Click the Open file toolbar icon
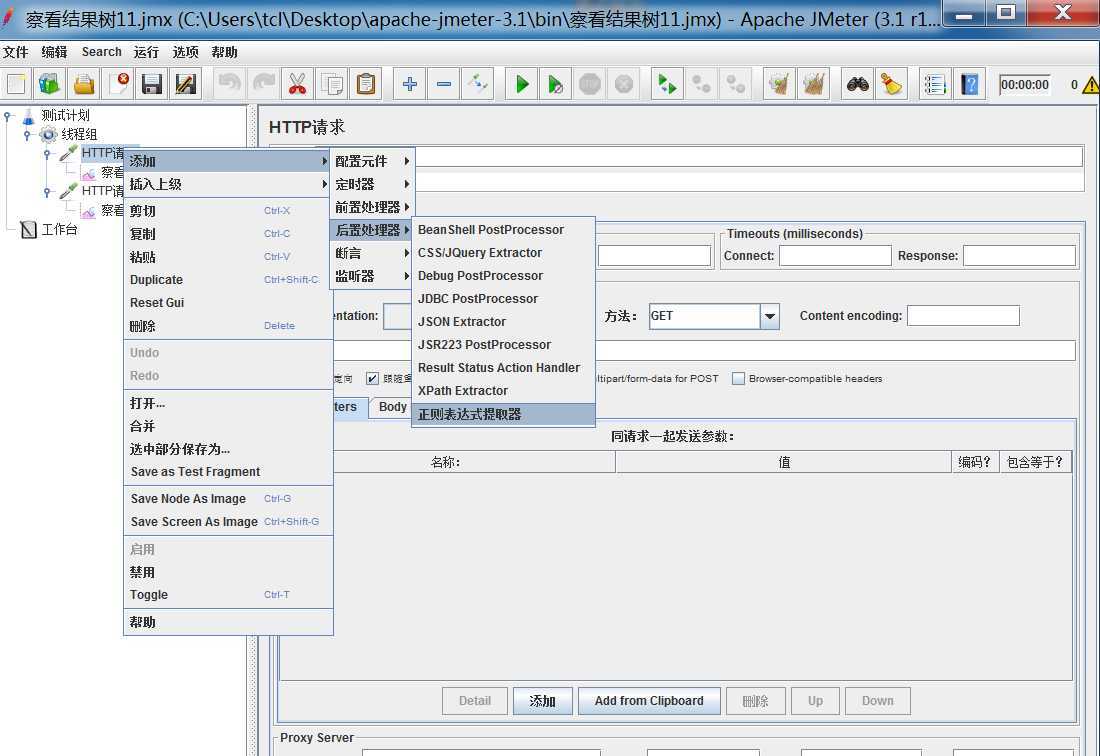1100x756 pixels. click(83, 85)
